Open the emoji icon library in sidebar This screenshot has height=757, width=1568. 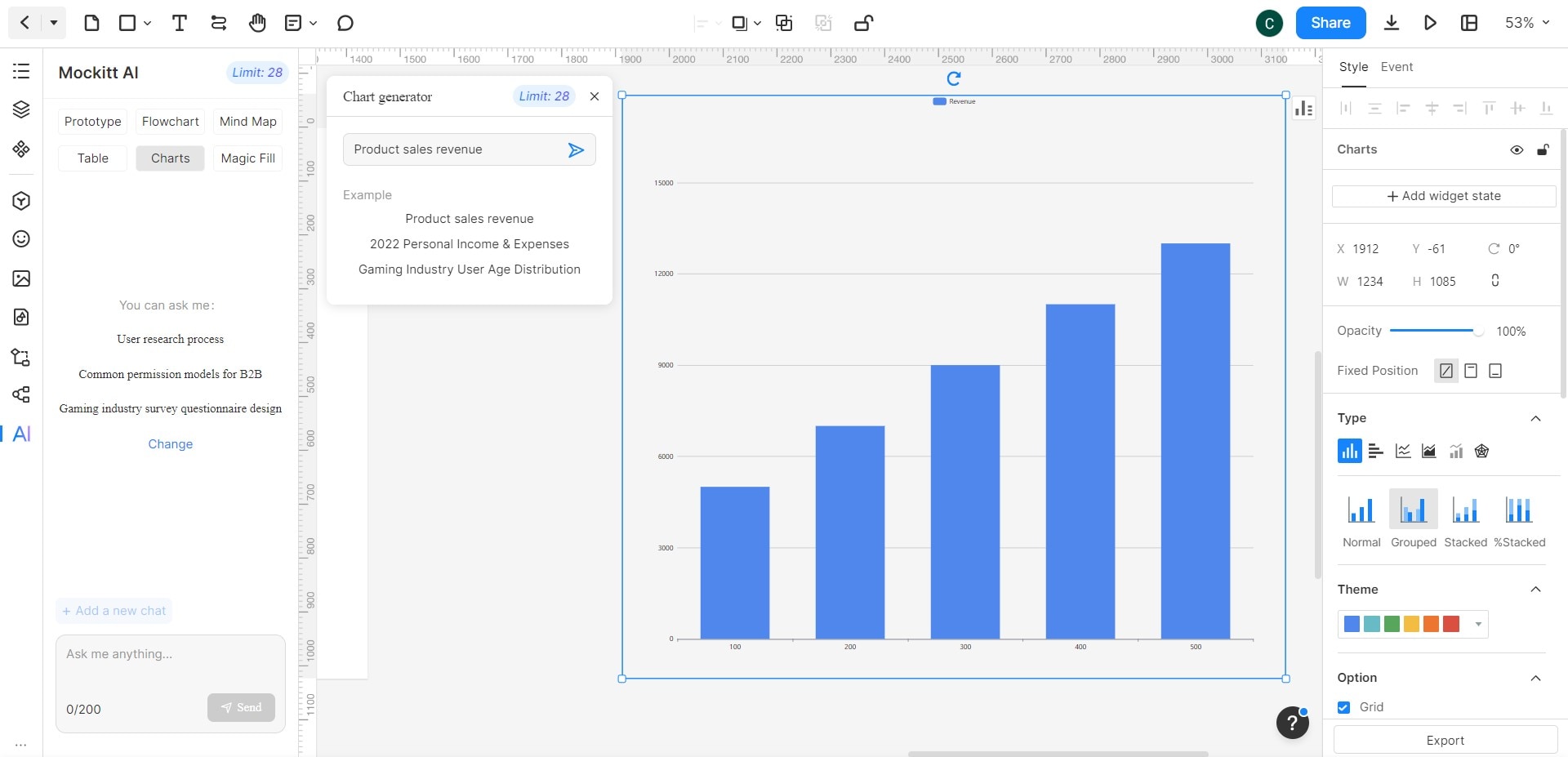pos(21,238)
